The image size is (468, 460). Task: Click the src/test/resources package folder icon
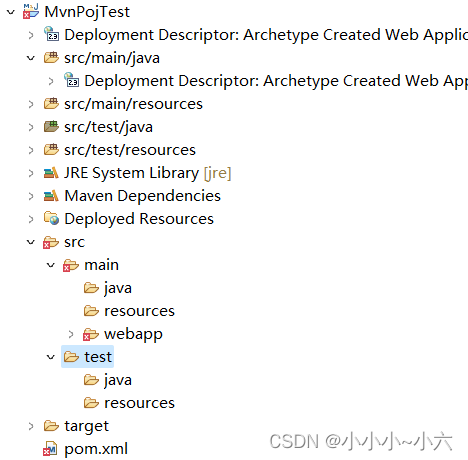tap(51, 149)
